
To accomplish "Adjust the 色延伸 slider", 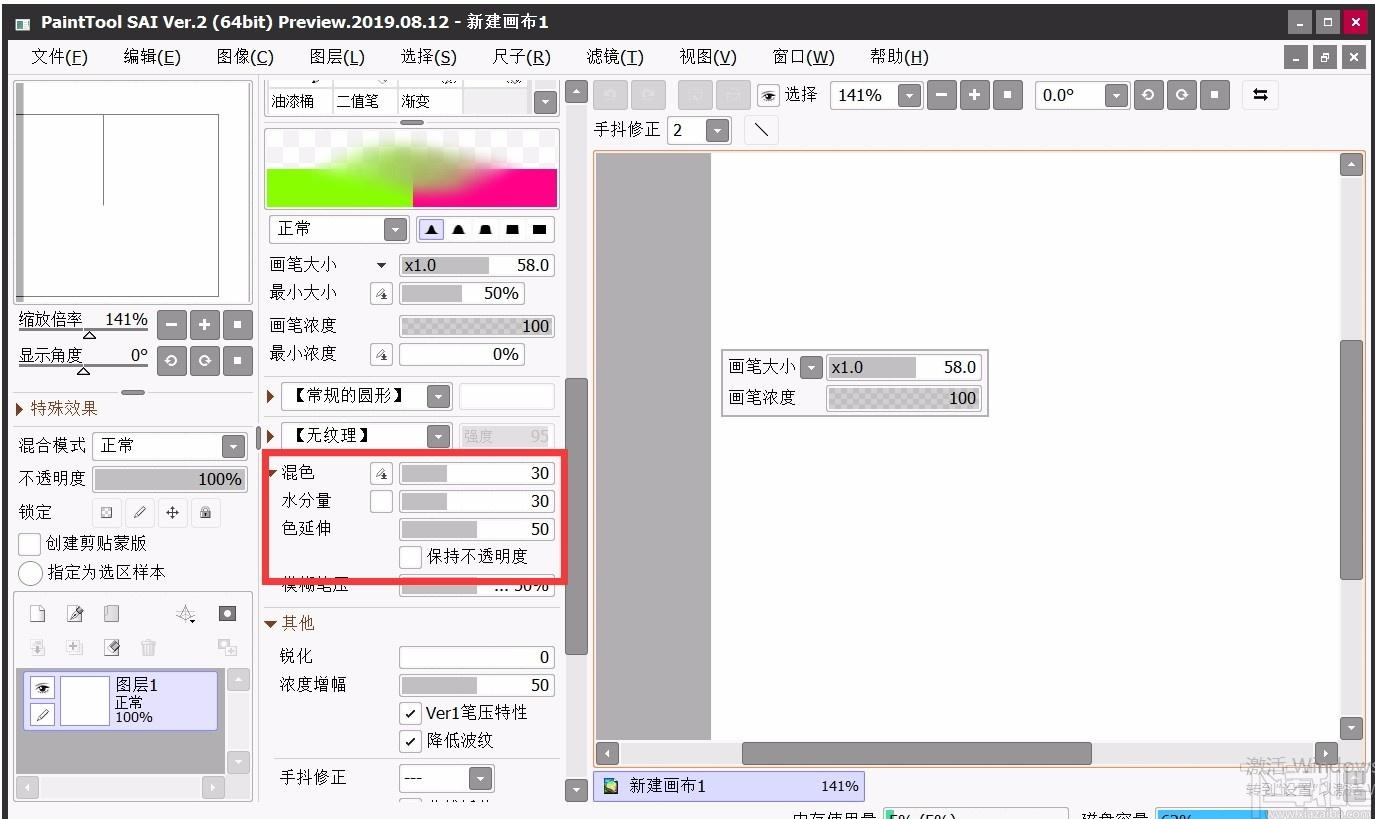I will [x=477, y=529].
